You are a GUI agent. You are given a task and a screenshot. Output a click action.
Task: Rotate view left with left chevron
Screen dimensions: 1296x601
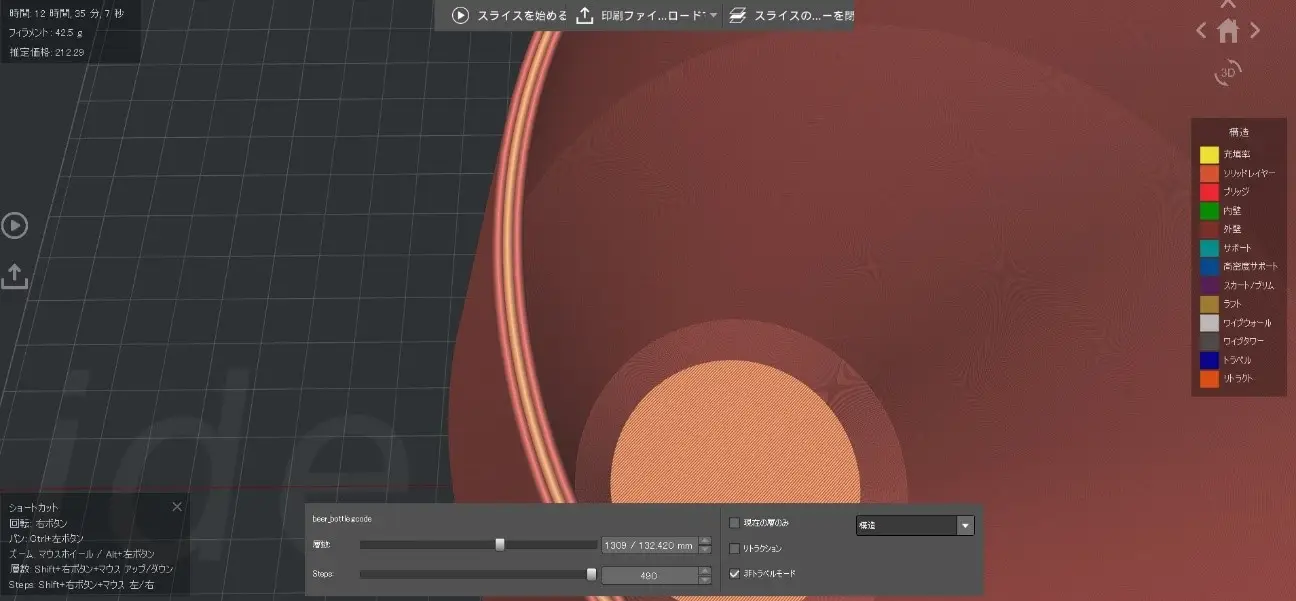1201,31
